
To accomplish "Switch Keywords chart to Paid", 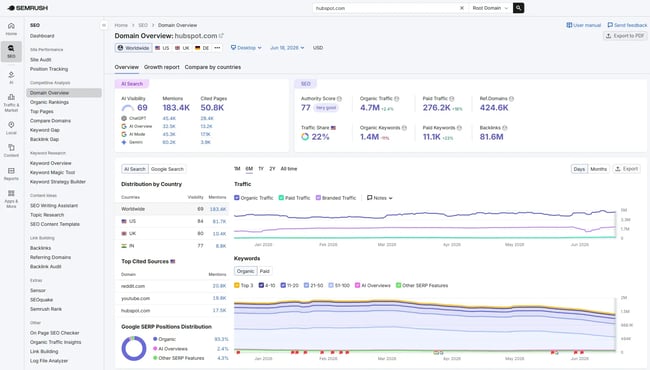I will 264,271.
